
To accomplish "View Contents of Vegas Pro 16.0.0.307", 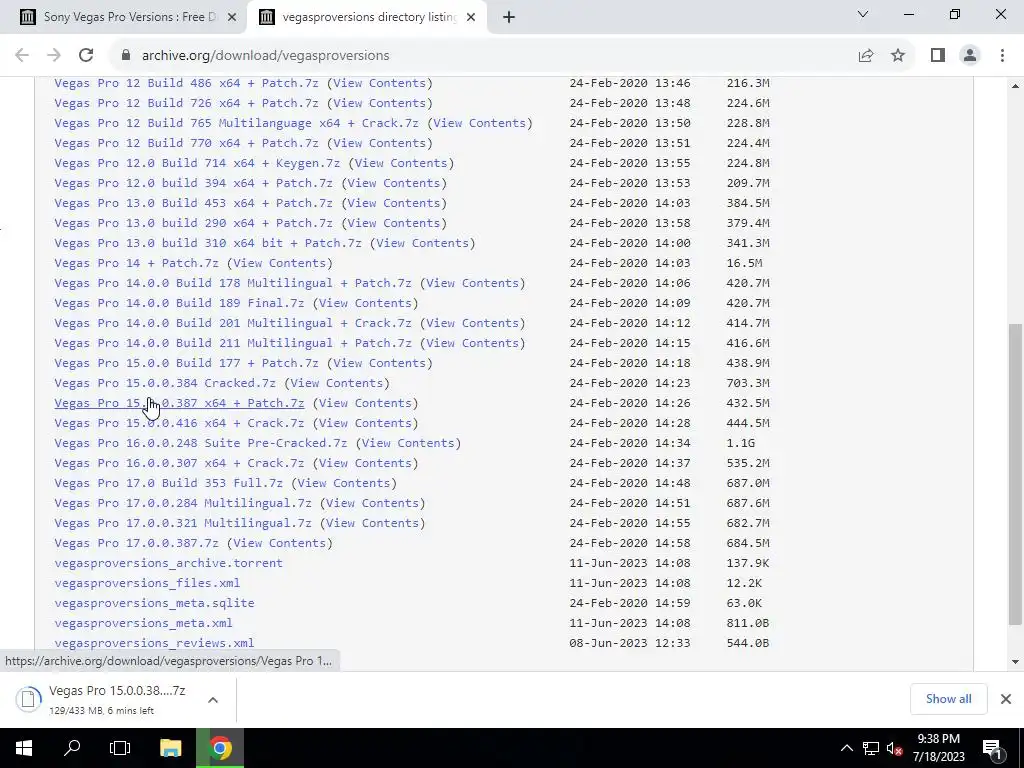I will point(364,463).
